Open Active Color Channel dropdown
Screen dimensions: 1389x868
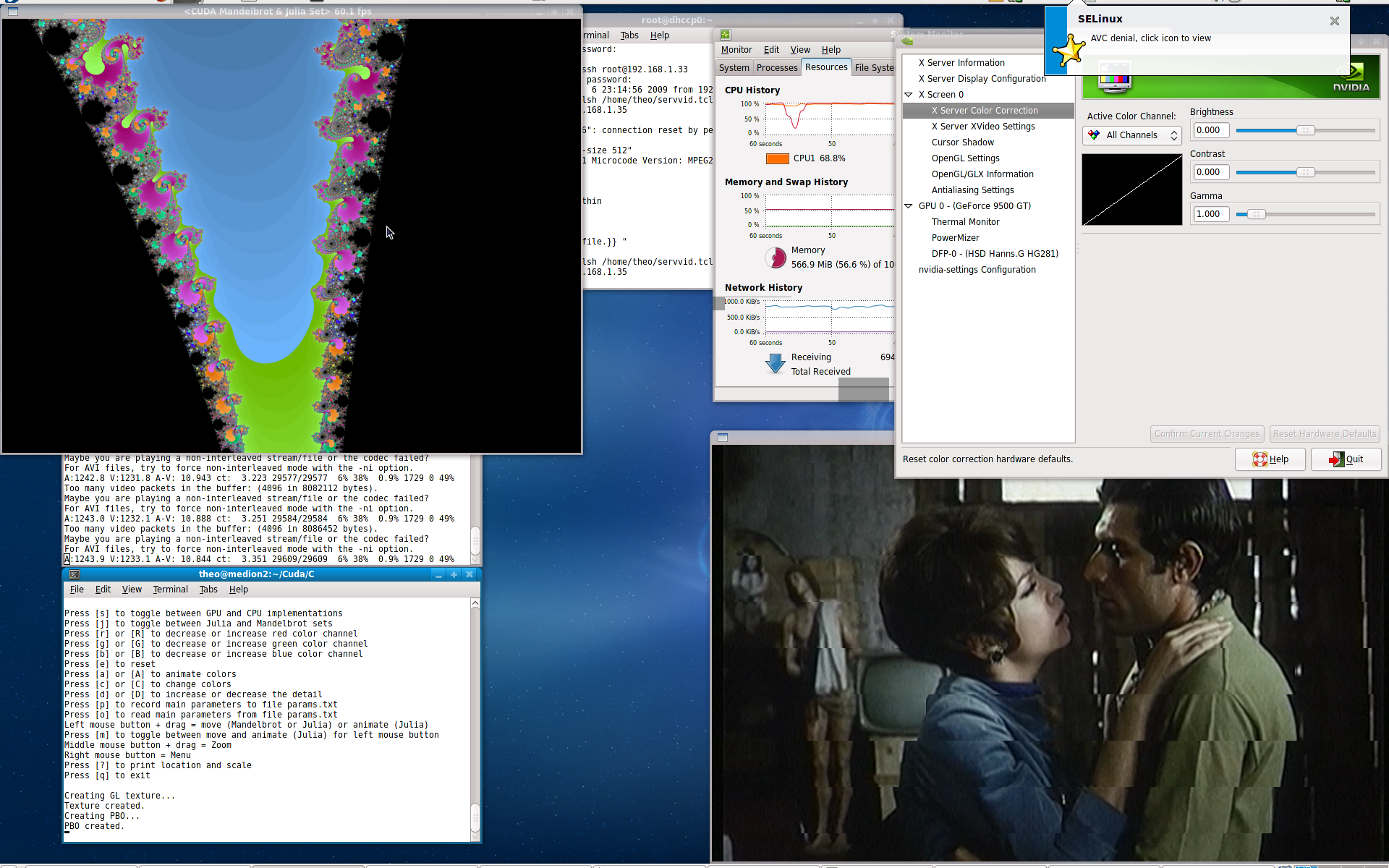pyautogui.click(x=1132, y=135)
